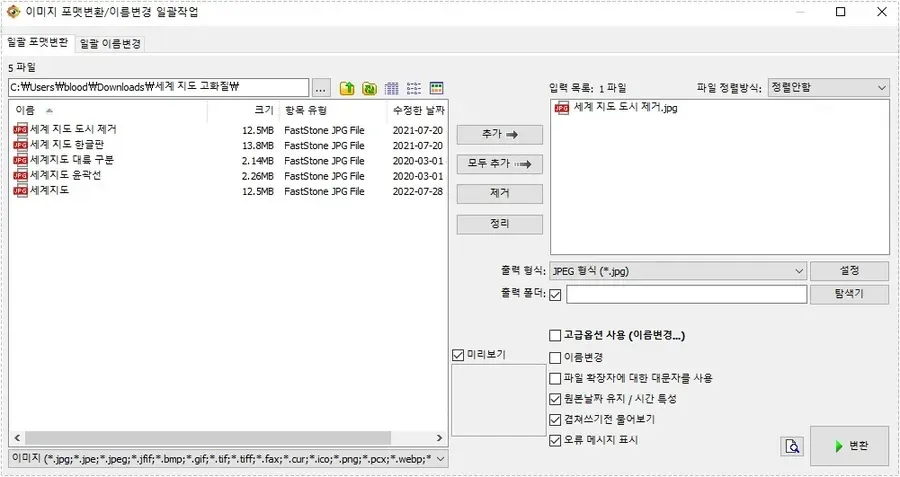
Task: Open output format 설정 button
Action: pos(849,271)
